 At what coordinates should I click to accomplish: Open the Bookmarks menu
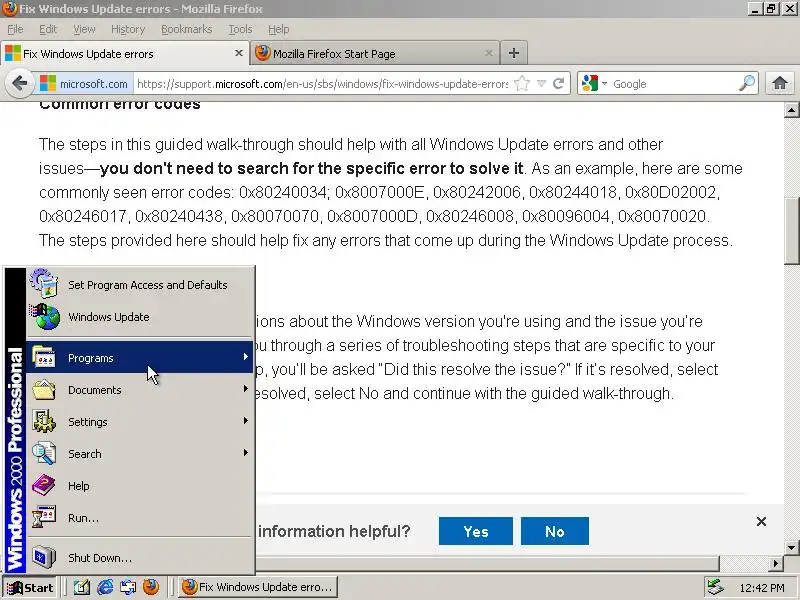coord(186,29)
